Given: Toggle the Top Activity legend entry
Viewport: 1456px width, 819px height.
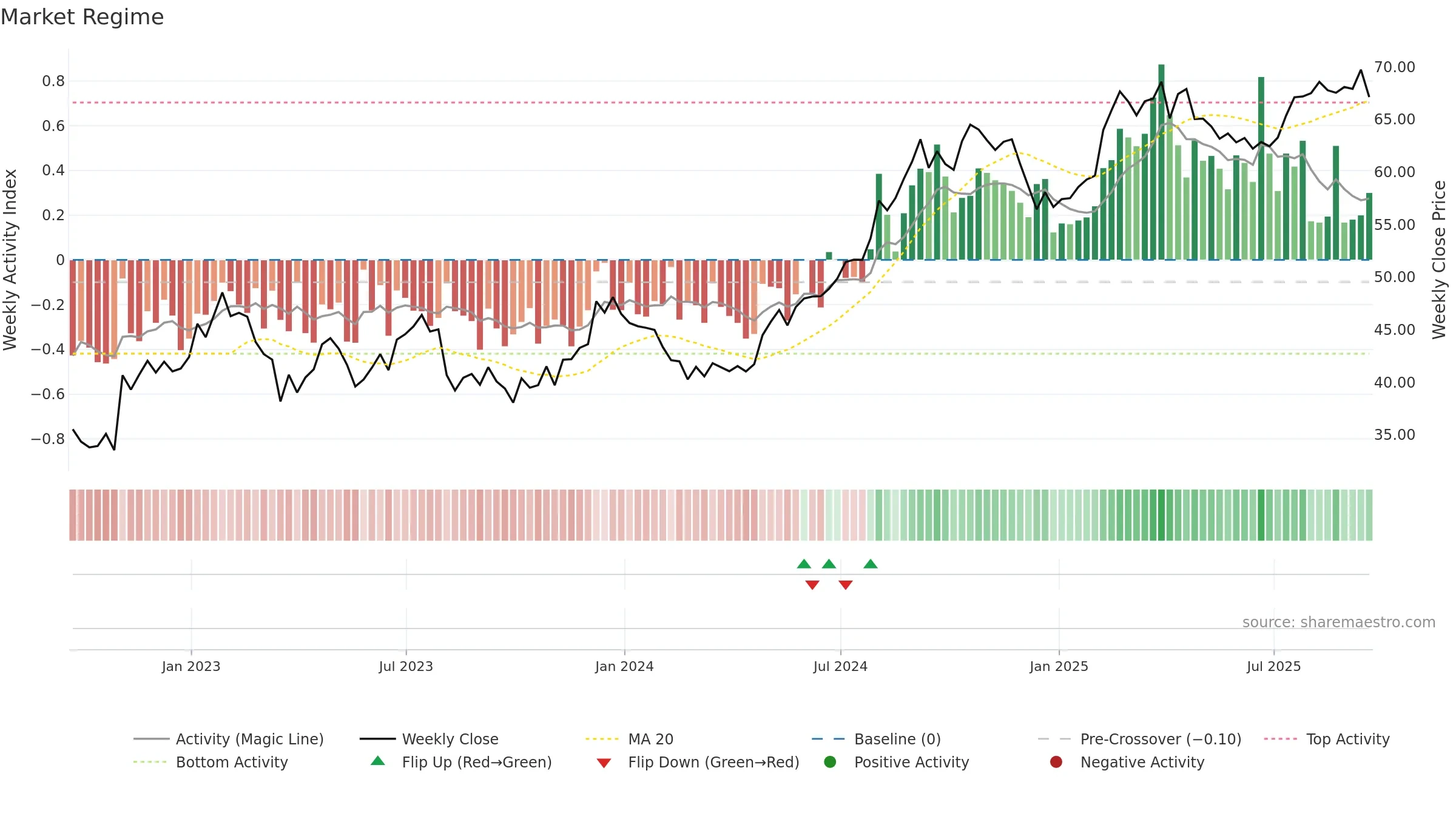Looking at the screenshot, I should (1327, 739).
